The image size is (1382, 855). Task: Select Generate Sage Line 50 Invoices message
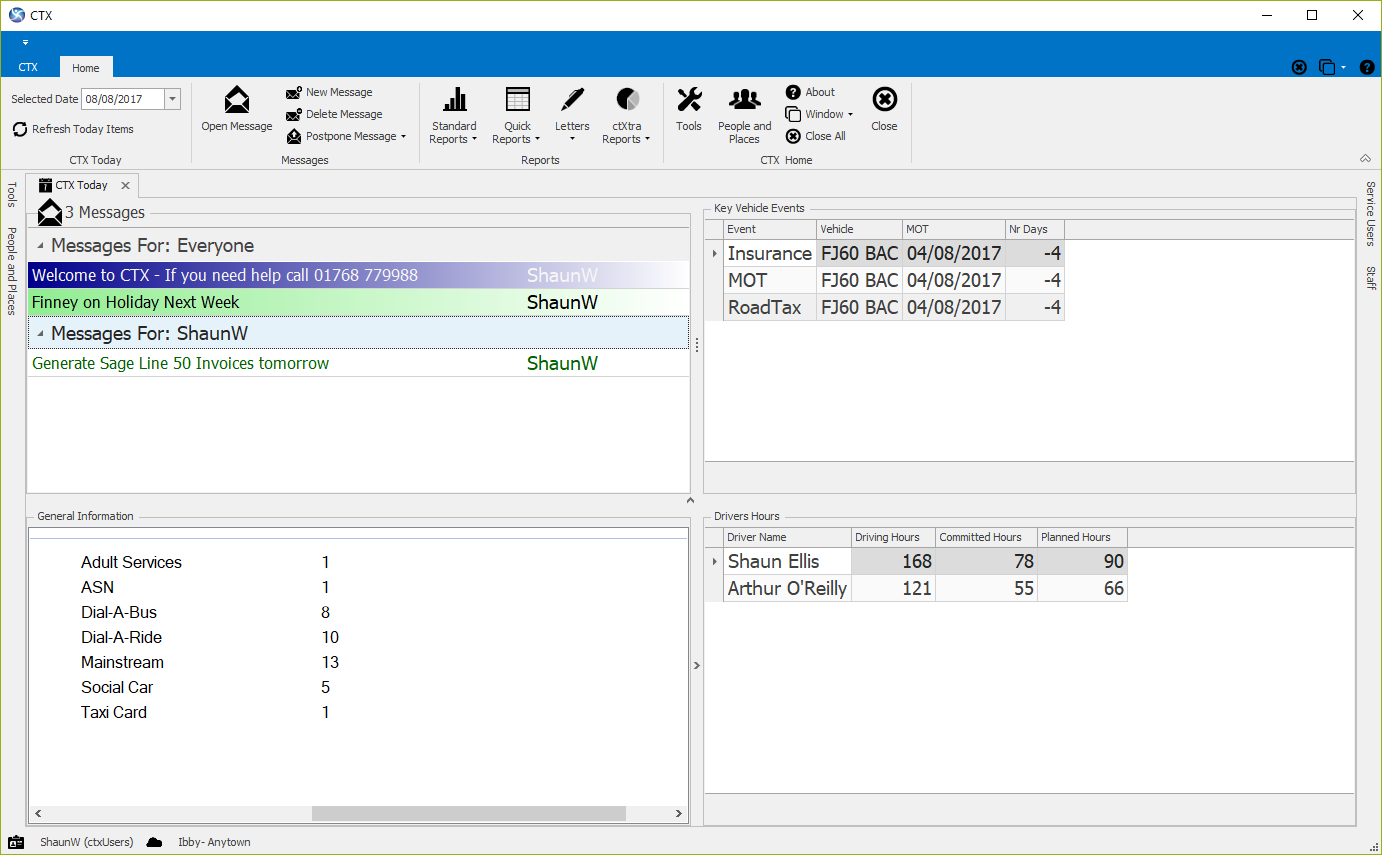(x=358, y=363)
